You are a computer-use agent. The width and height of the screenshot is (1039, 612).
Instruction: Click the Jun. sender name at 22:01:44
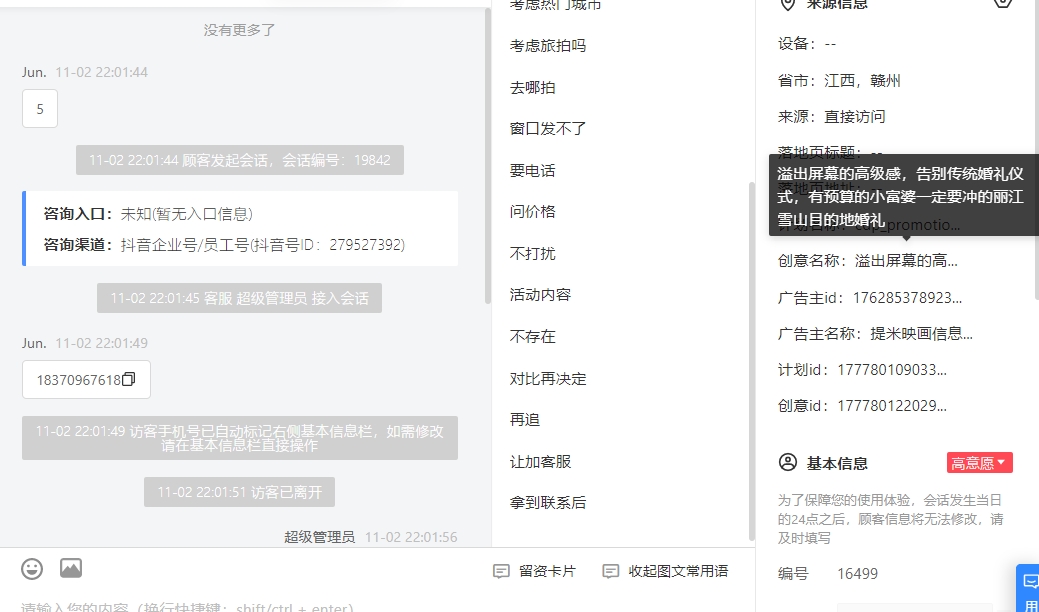point(34,72)
